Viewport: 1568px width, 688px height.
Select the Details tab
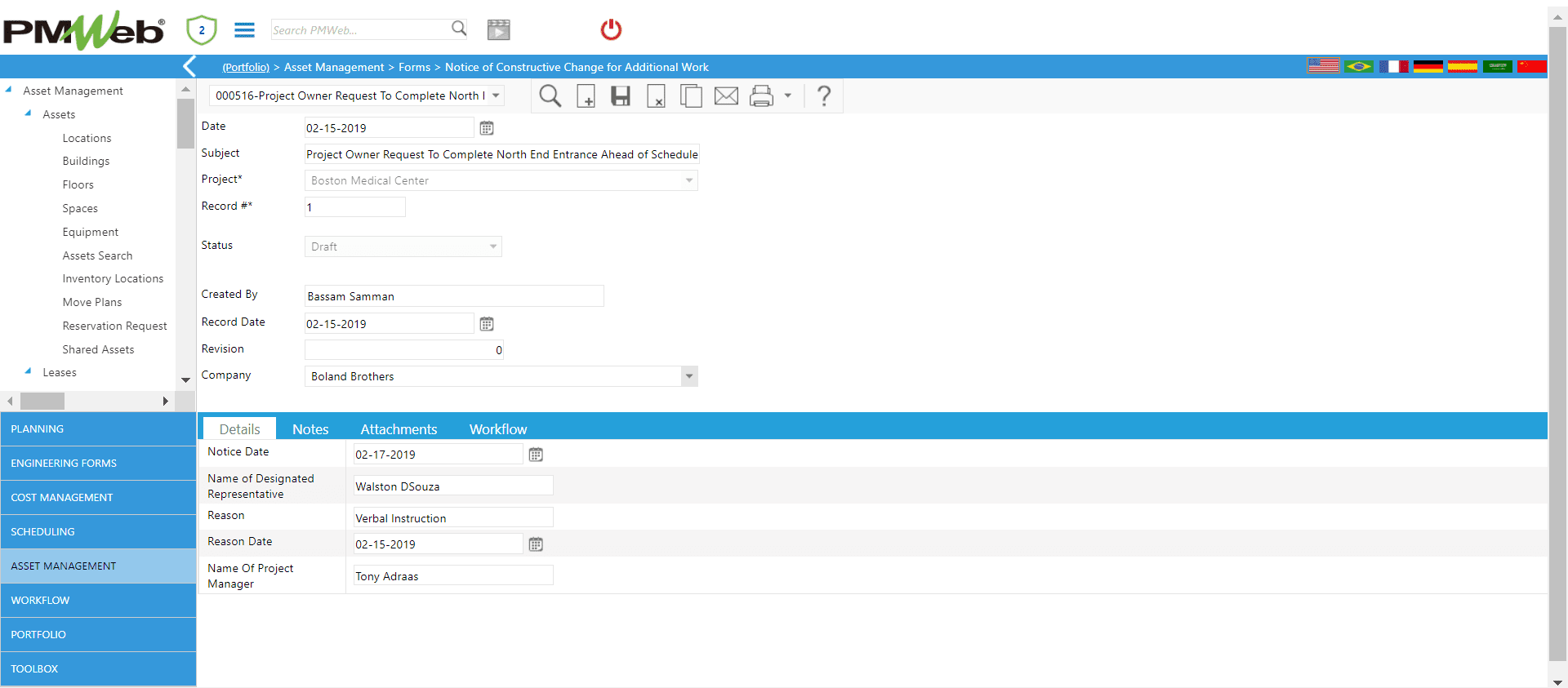[x=239, y=428]
